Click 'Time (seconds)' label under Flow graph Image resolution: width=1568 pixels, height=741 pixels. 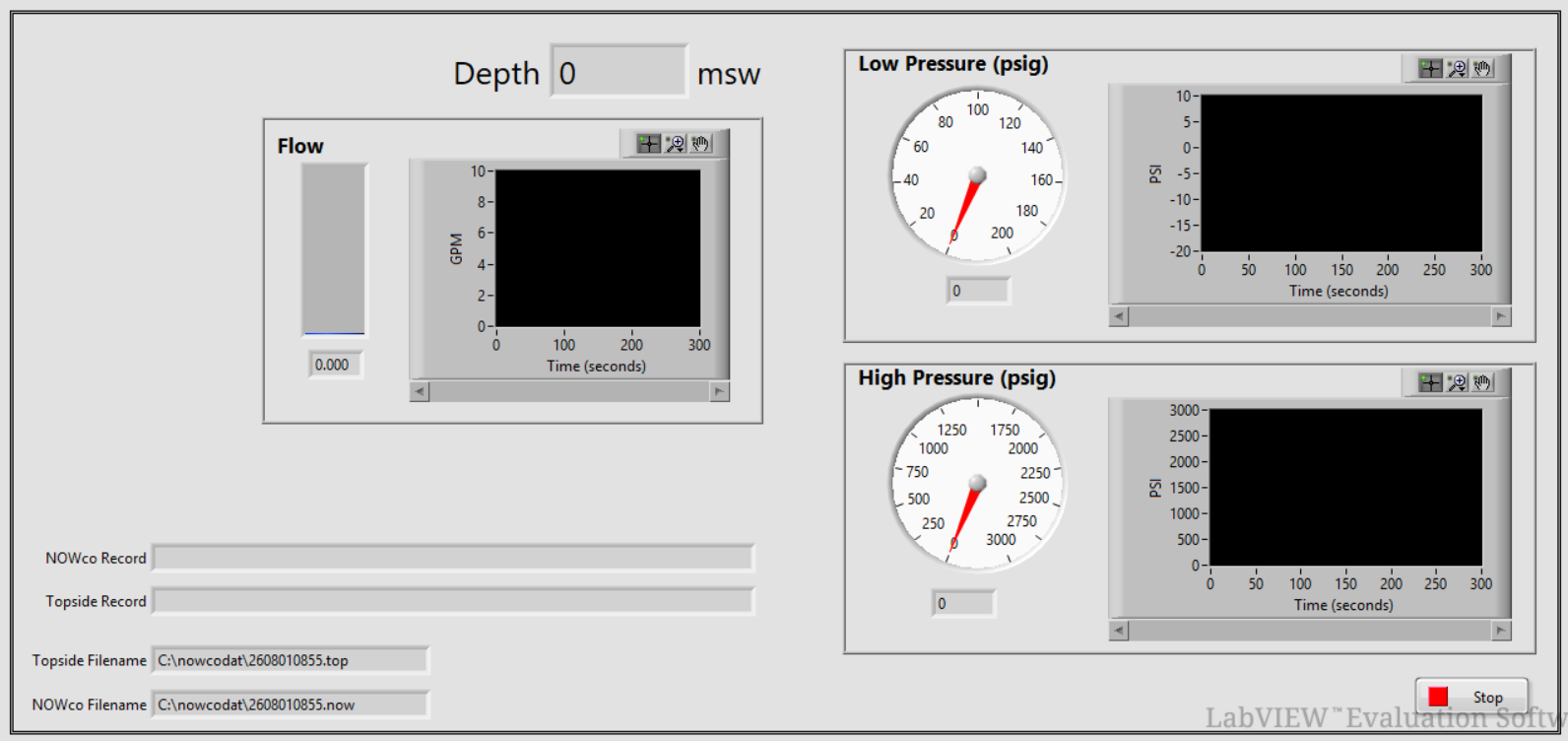point(597,367)
